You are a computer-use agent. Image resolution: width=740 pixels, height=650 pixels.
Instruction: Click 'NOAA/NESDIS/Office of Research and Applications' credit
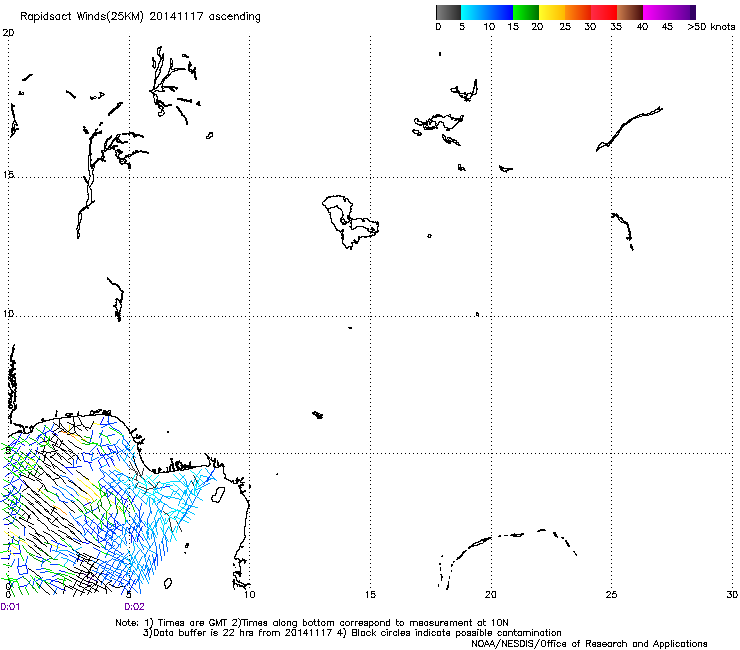click(589, 644)
